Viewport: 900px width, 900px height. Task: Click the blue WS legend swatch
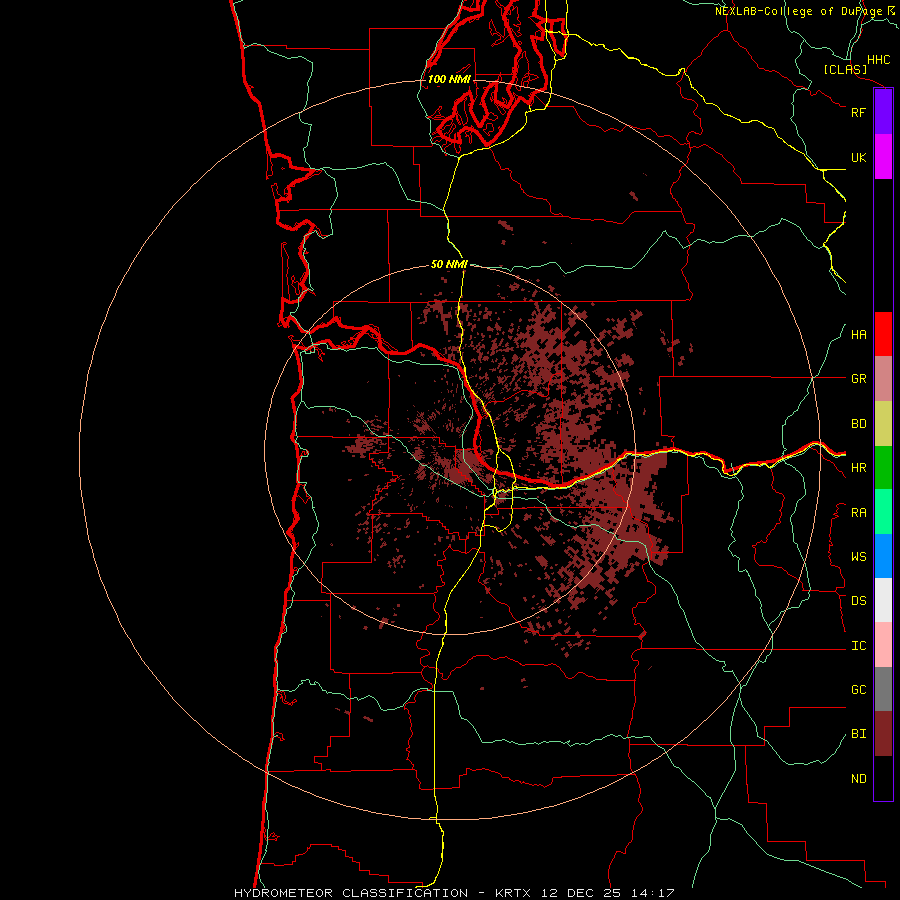pos(883,556)
